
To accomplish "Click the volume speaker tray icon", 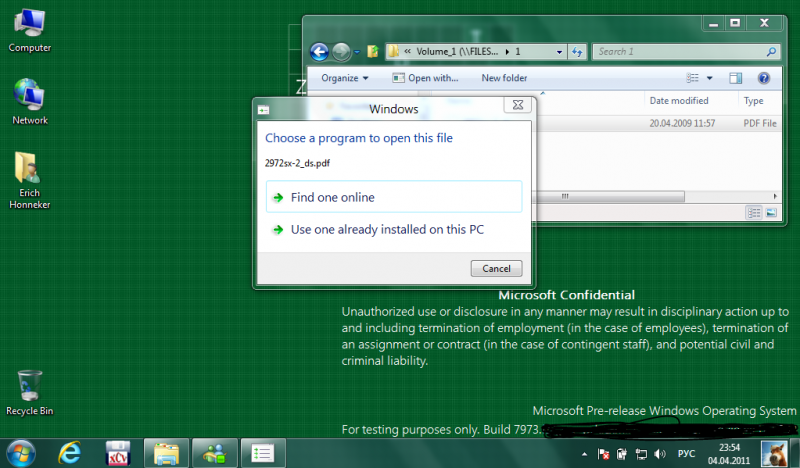I will click(x=660, y=454).
